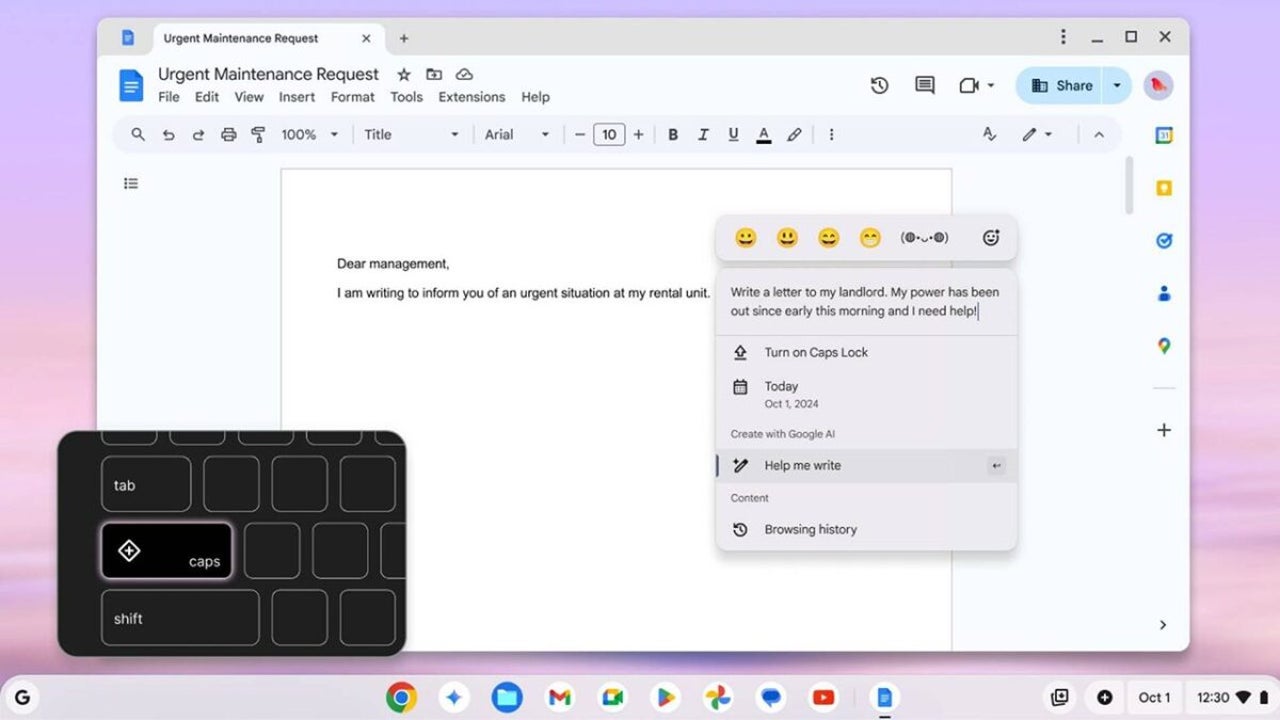Select the paint format tool

[258, 134]
